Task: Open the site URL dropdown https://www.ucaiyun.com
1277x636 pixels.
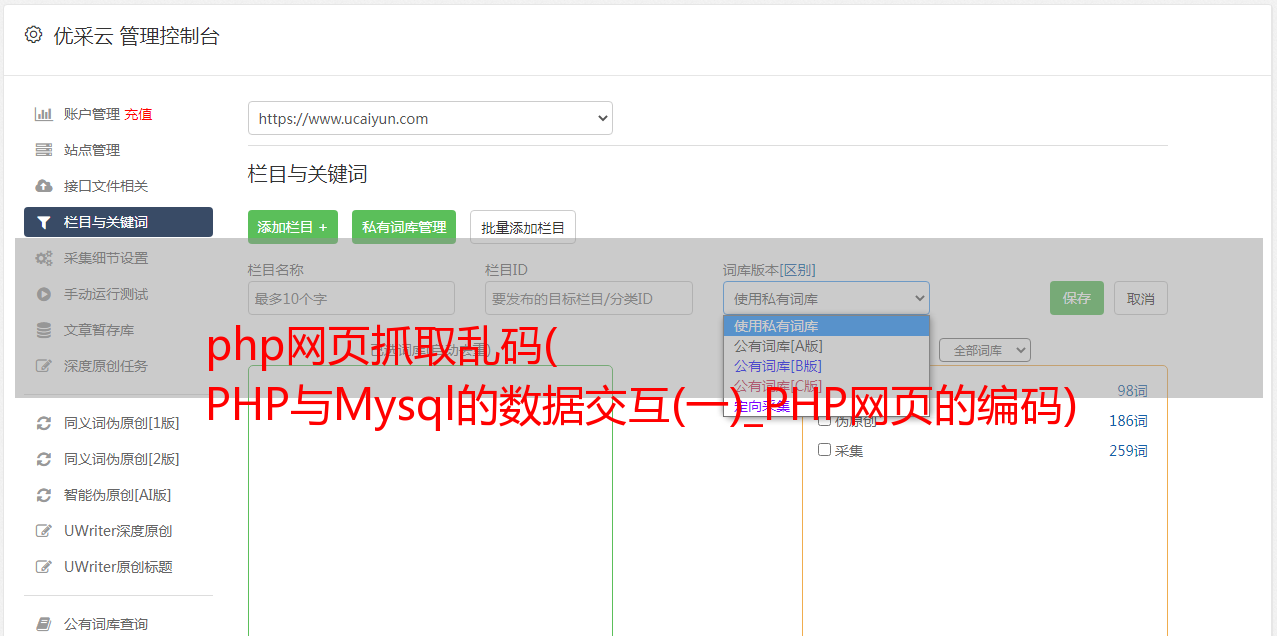Action: pos(430,118)
